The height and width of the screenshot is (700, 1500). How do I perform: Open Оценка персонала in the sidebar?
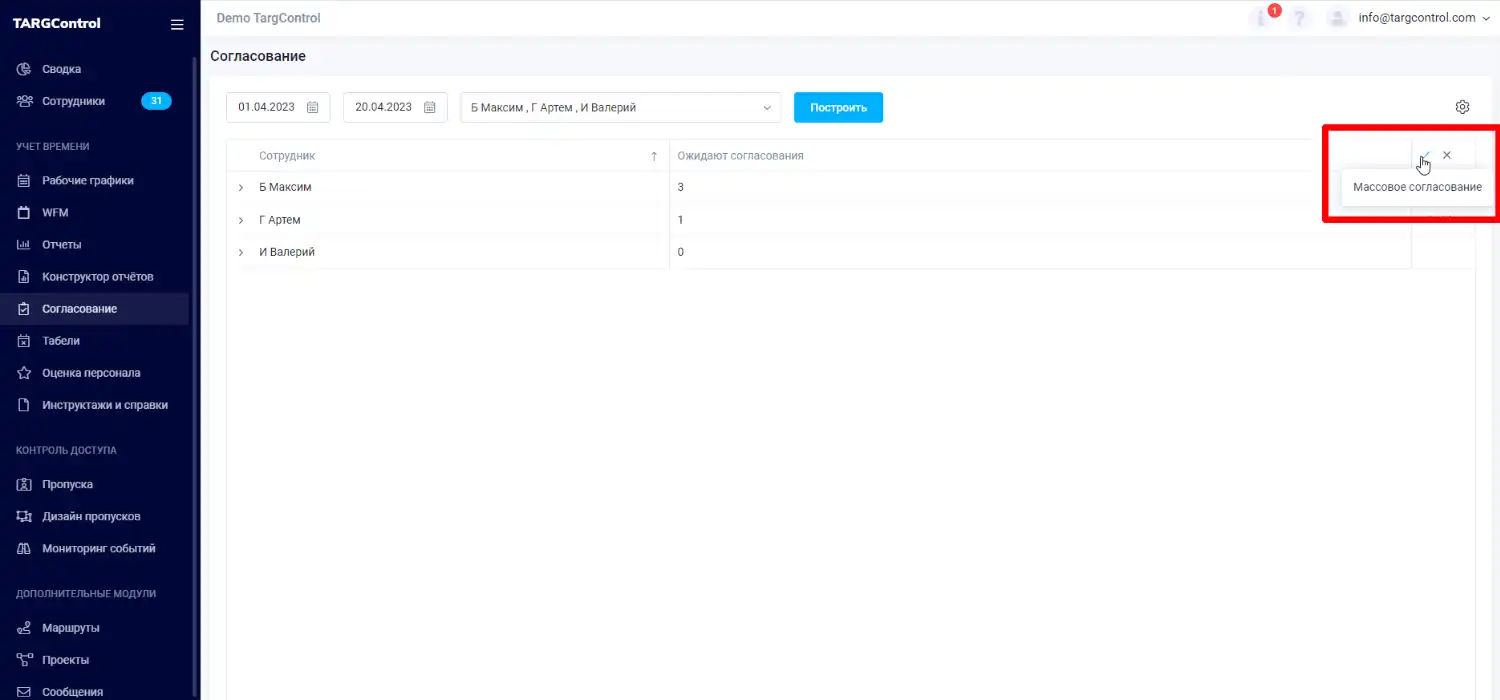click(x=91, y=373)
